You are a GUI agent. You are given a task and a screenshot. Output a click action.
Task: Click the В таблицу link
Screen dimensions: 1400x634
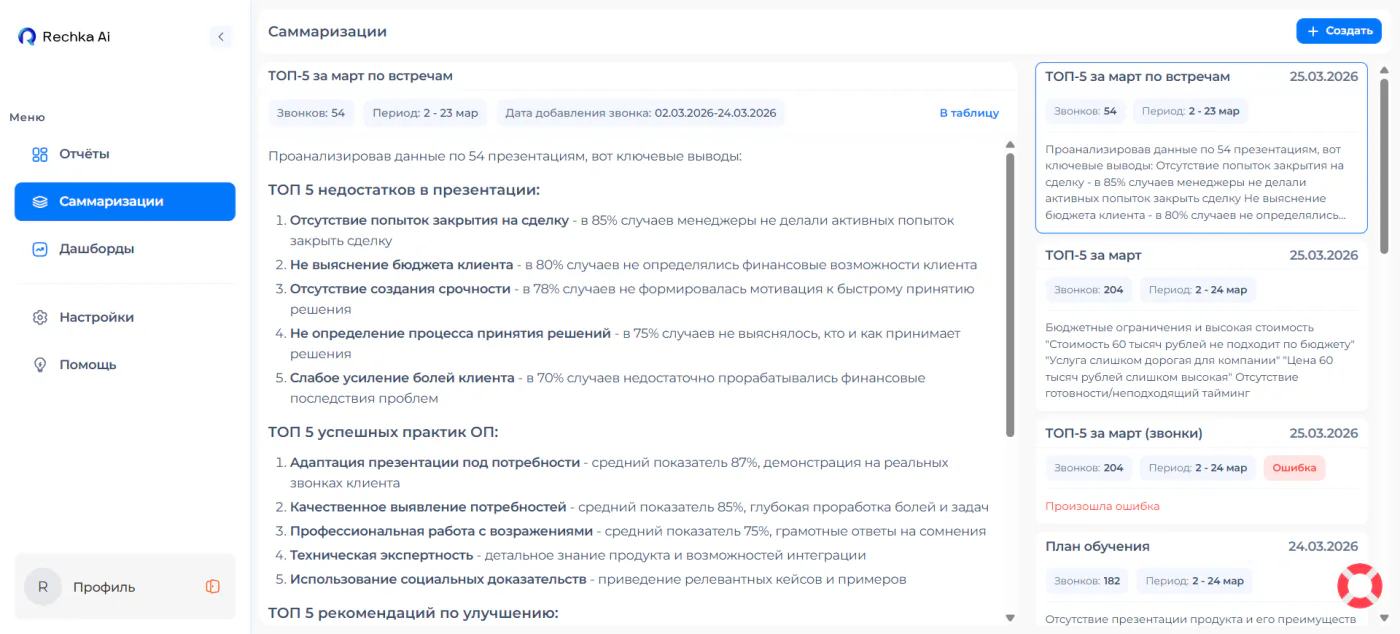(969, 113)
